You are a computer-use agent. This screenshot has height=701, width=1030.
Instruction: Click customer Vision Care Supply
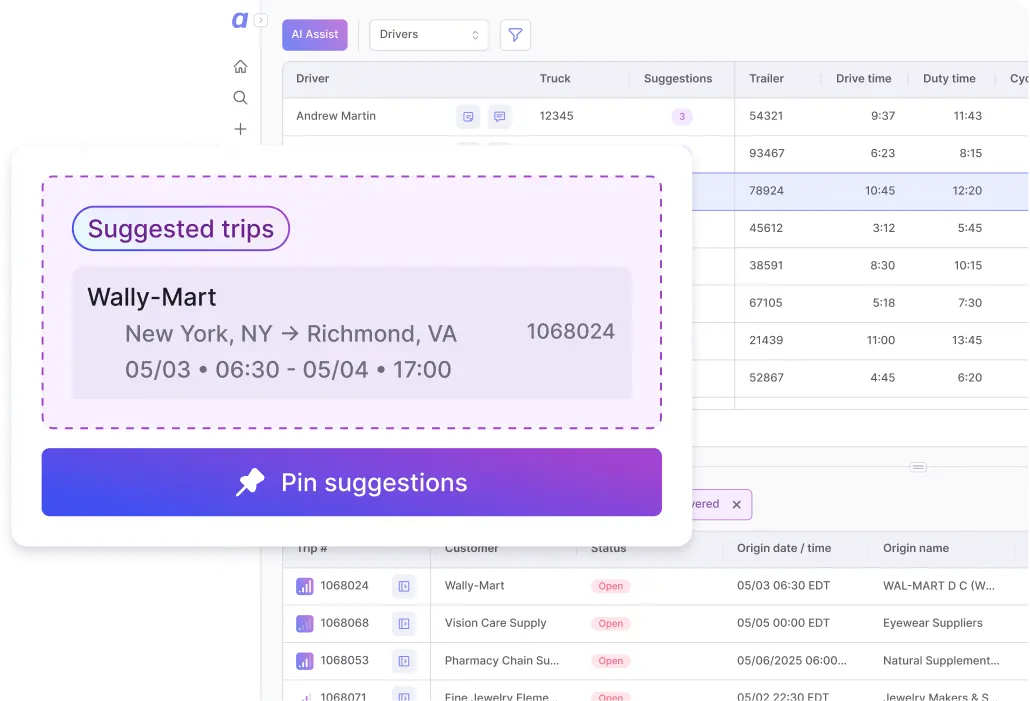(495, 623)
